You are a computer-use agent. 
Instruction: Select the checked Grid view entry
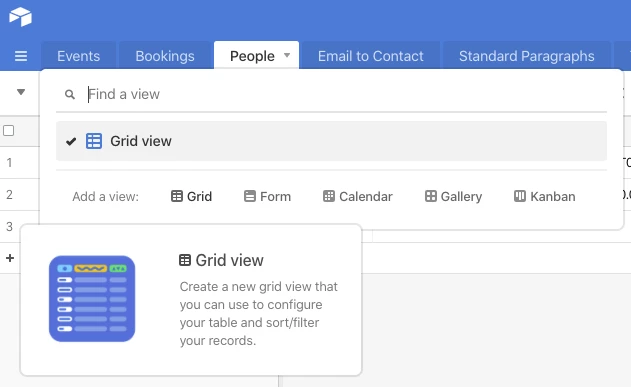point(331,141)
